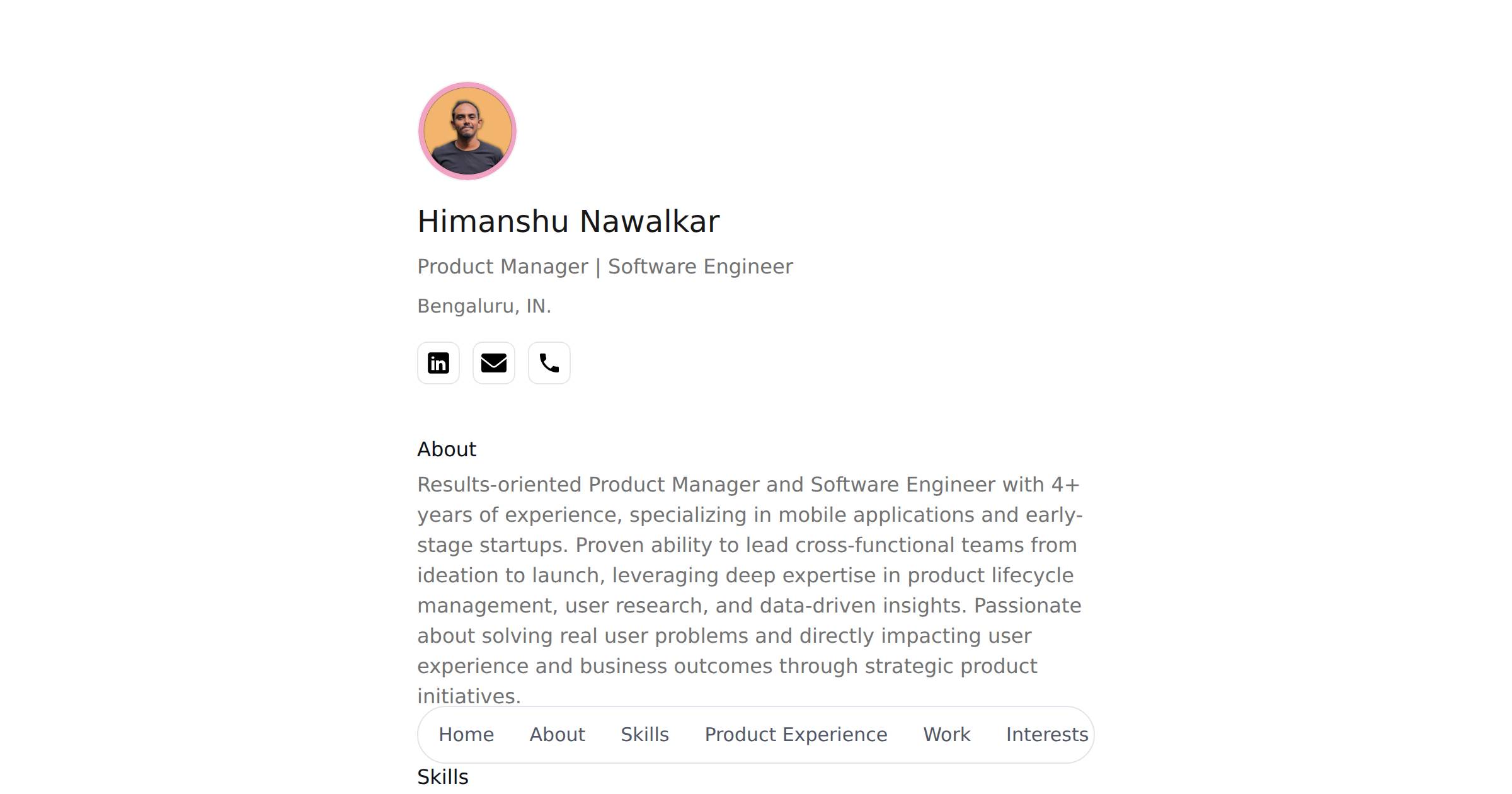
Task: Click the Skills section heading below the nav bar
Action: [443, 777]
